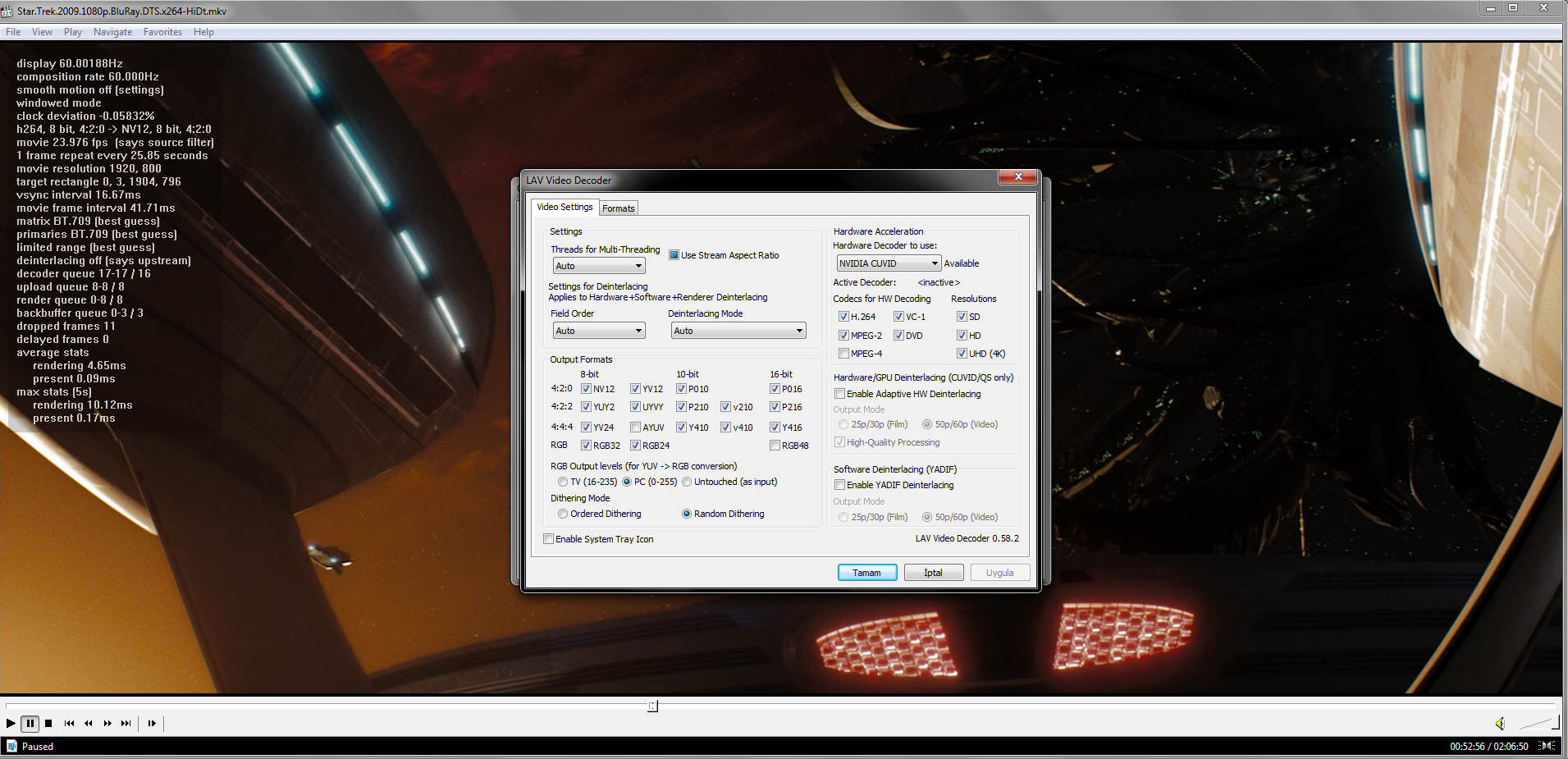Close the LAV Video Decoder dialog

(x=1018, y=176)
